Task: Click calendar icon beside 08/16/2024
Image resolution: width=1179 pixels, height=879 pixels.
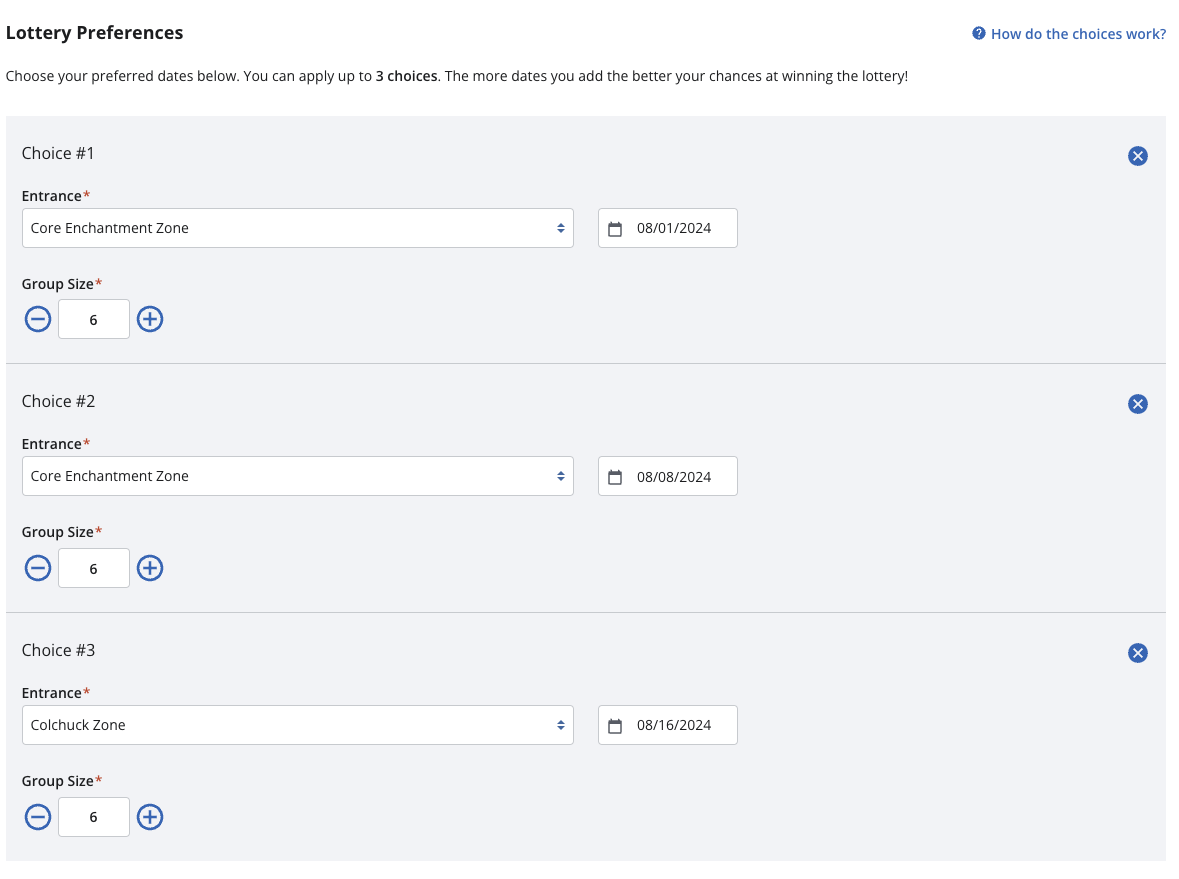Action: click(x=615, y=726)
